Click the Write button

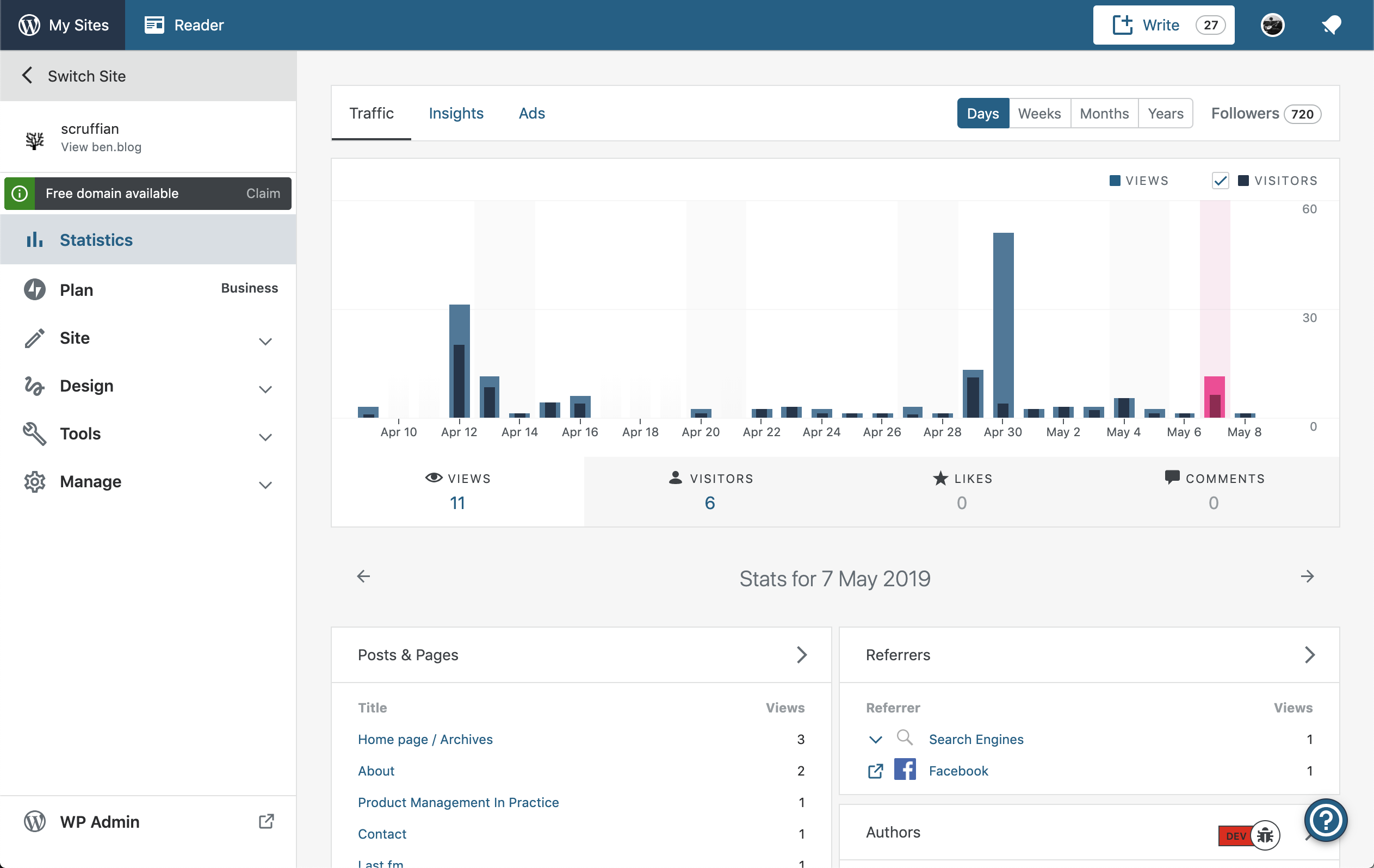tap(1163, 25)
